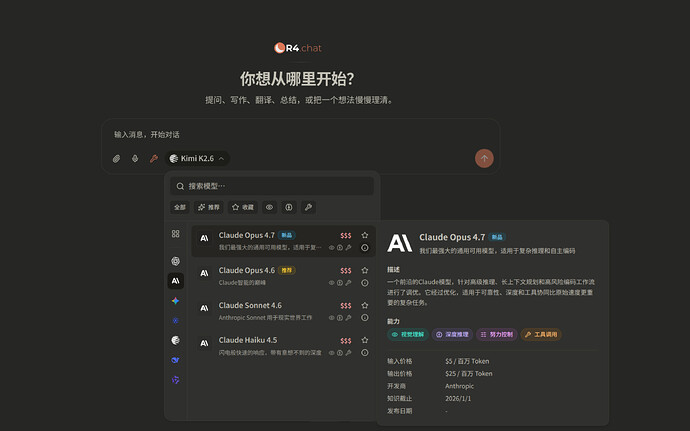Click the 视觉理解 capability tag
The width and height of the screenshot is (690, 431).
pos(408,335)
